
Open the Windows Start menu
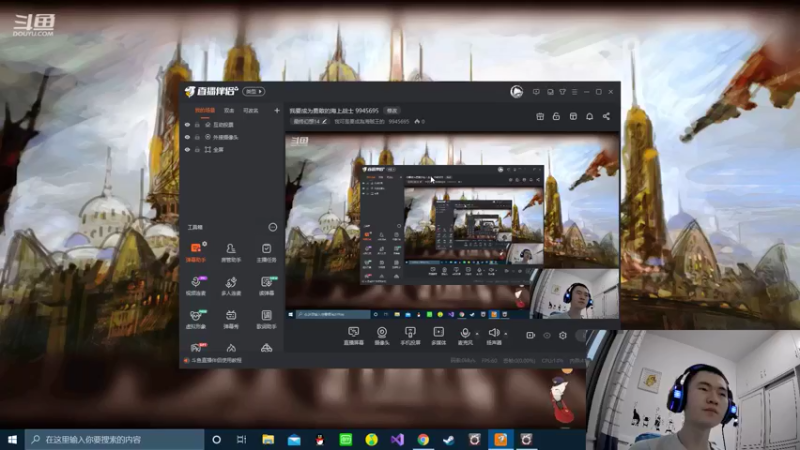[12, 439]
